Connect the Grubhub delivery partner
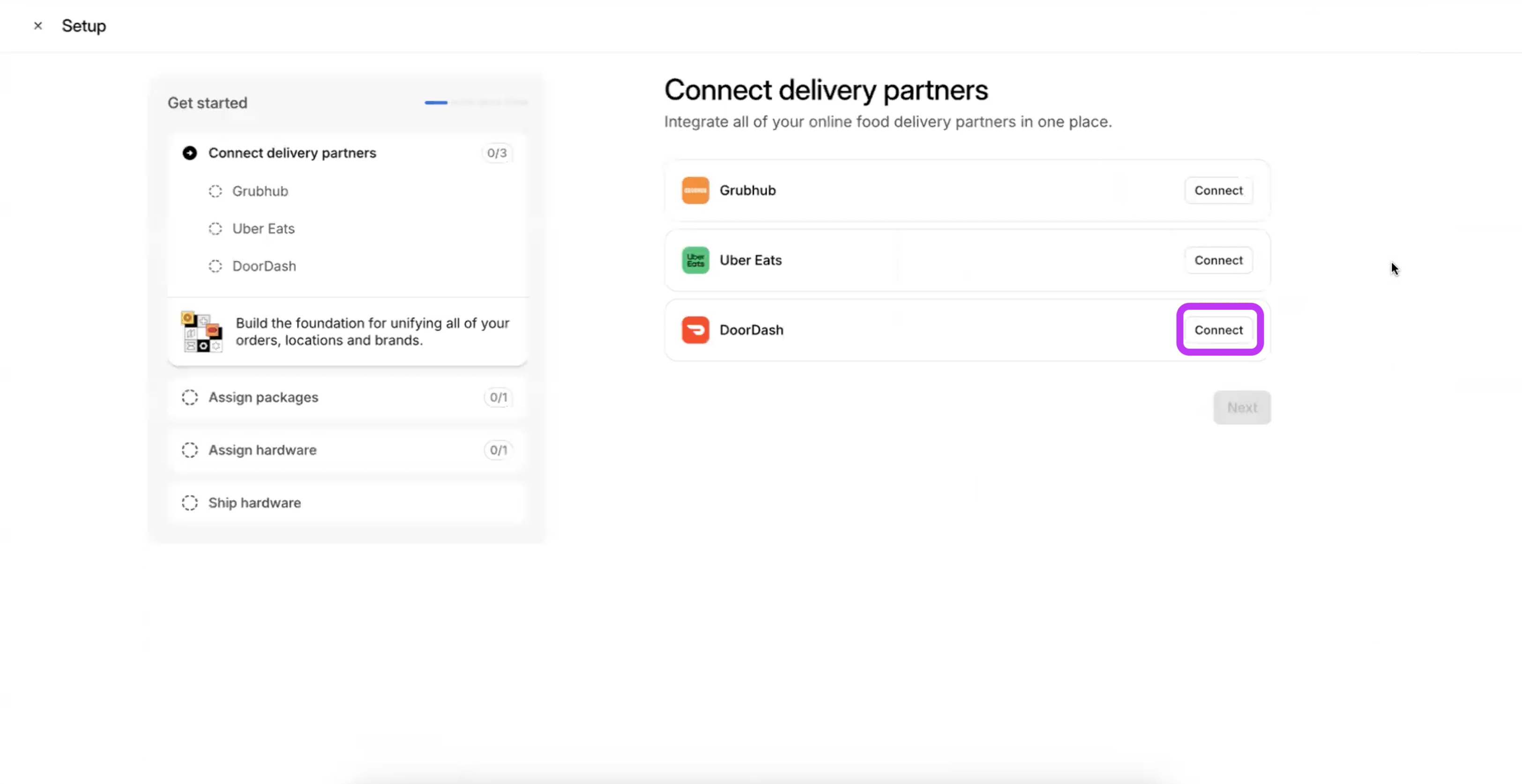The height and width of the screenshot is (784, 1522). click(1218, 190)
